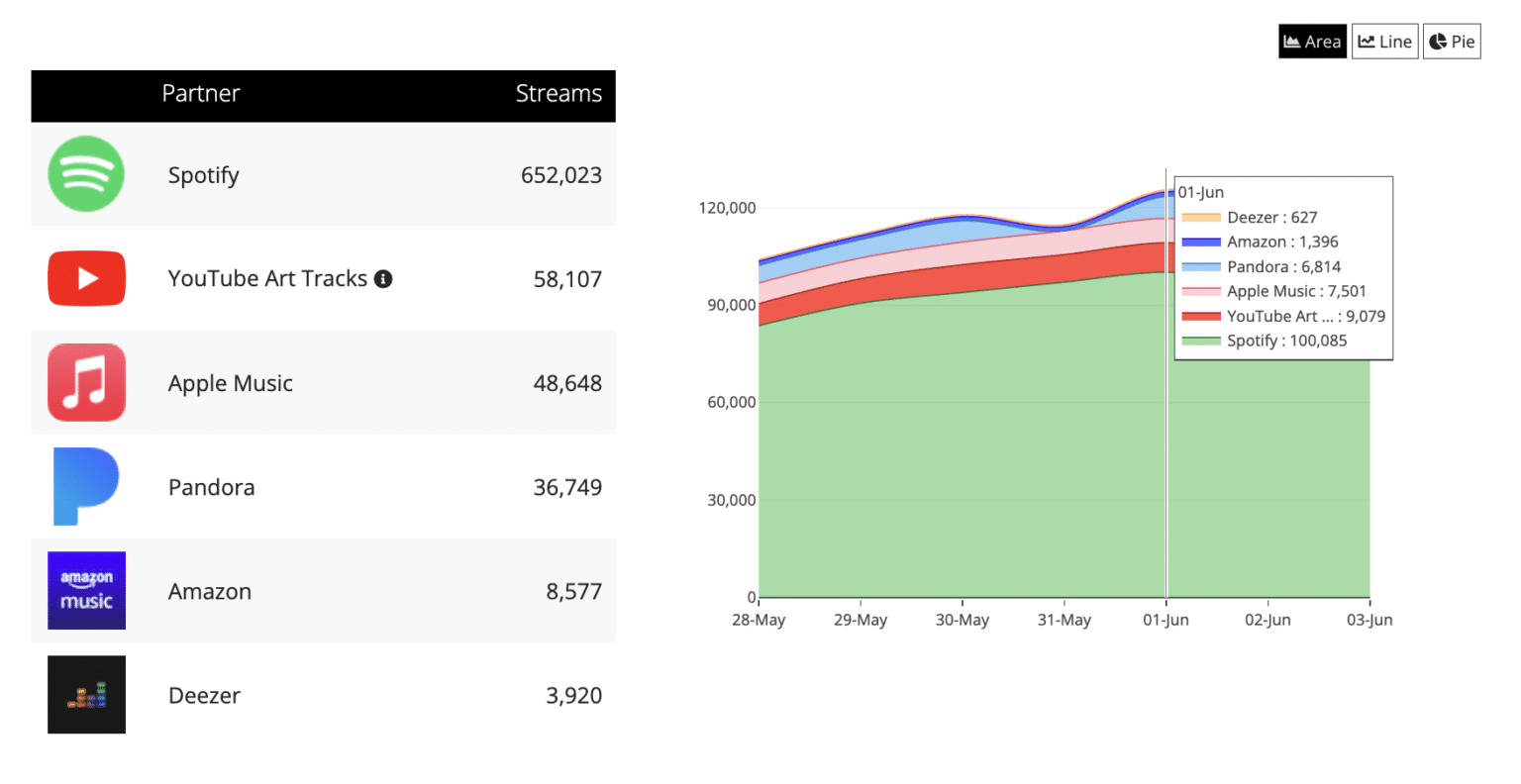Viewport: 1521px width, 784px height.
Task: Open YouTube Art Tracks info icon
Action: 383,279
